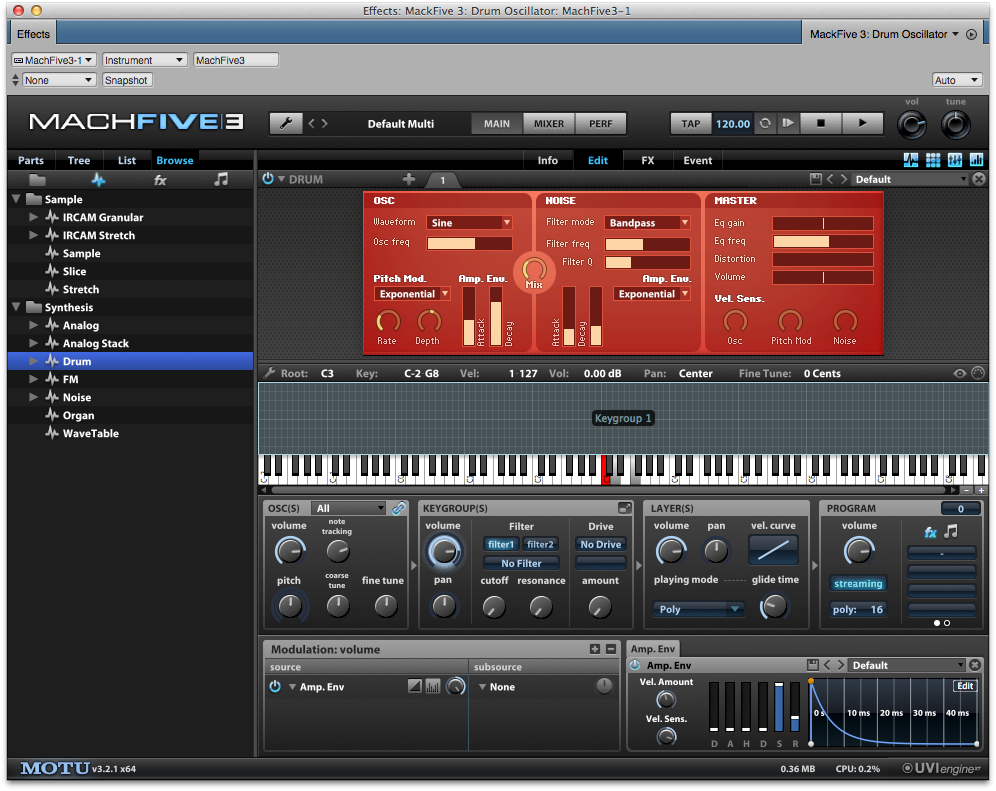Open the Noise Filter mode Bandpass dropdown

click(648, 223)
